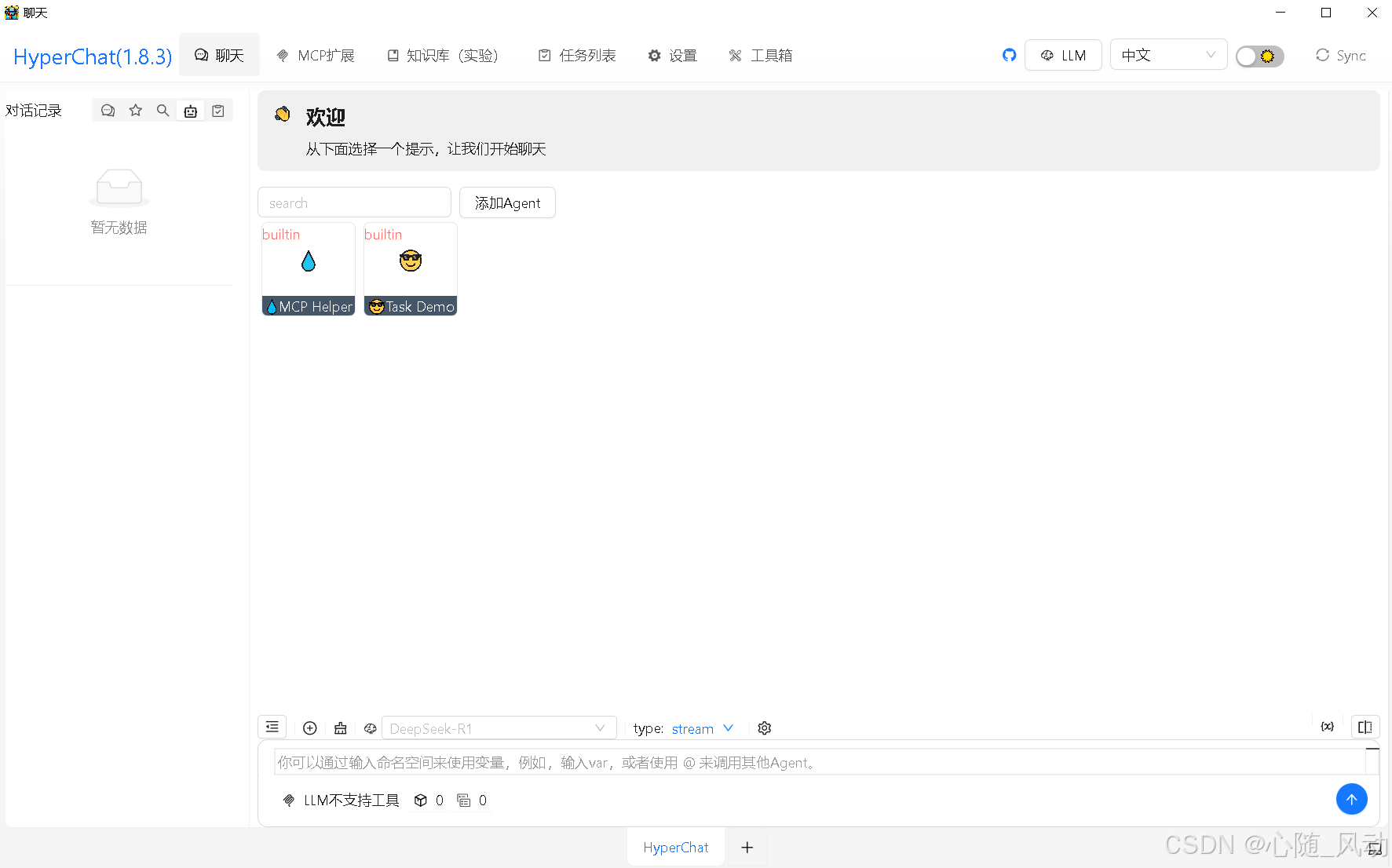This screenshot has width=1392, height=868.
Task: Click the waving hand welcome icon
Action: [x=283, y=115]
